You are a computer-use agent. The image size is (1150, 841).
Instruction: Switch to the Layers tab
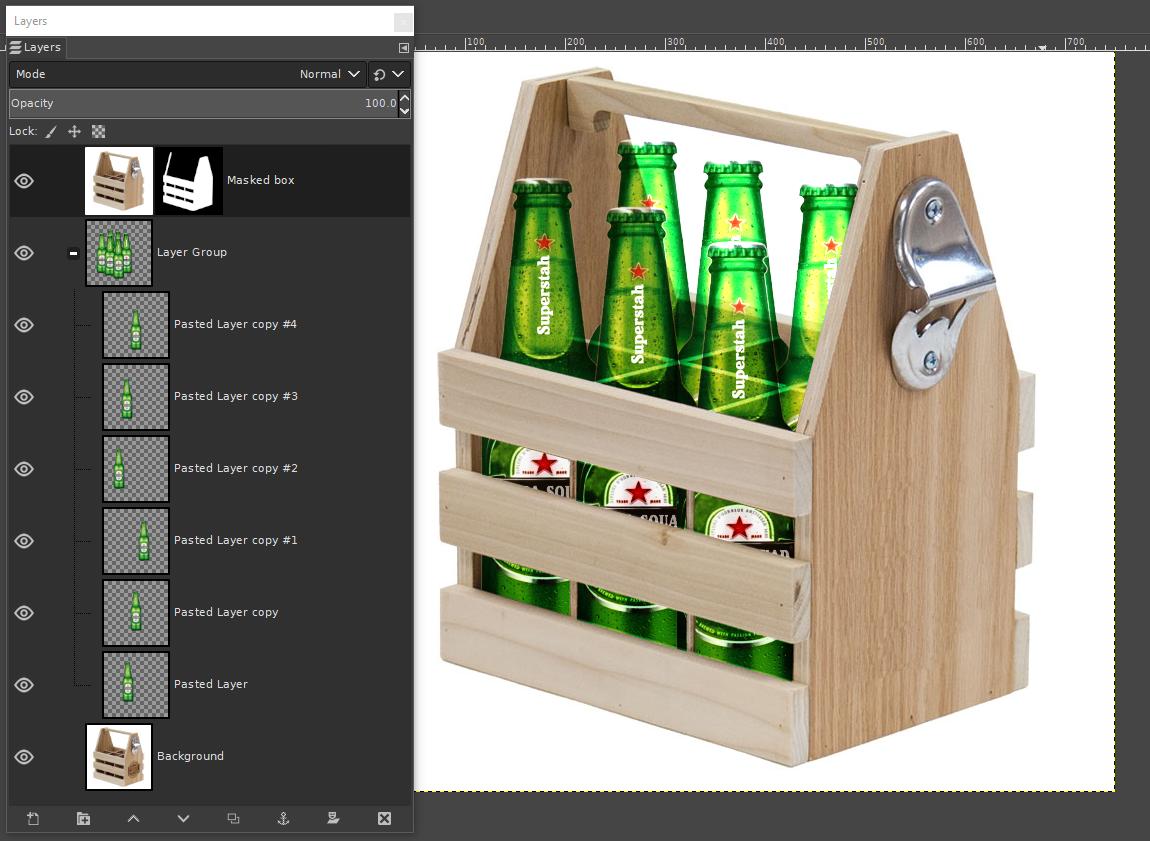click(35, 48)
